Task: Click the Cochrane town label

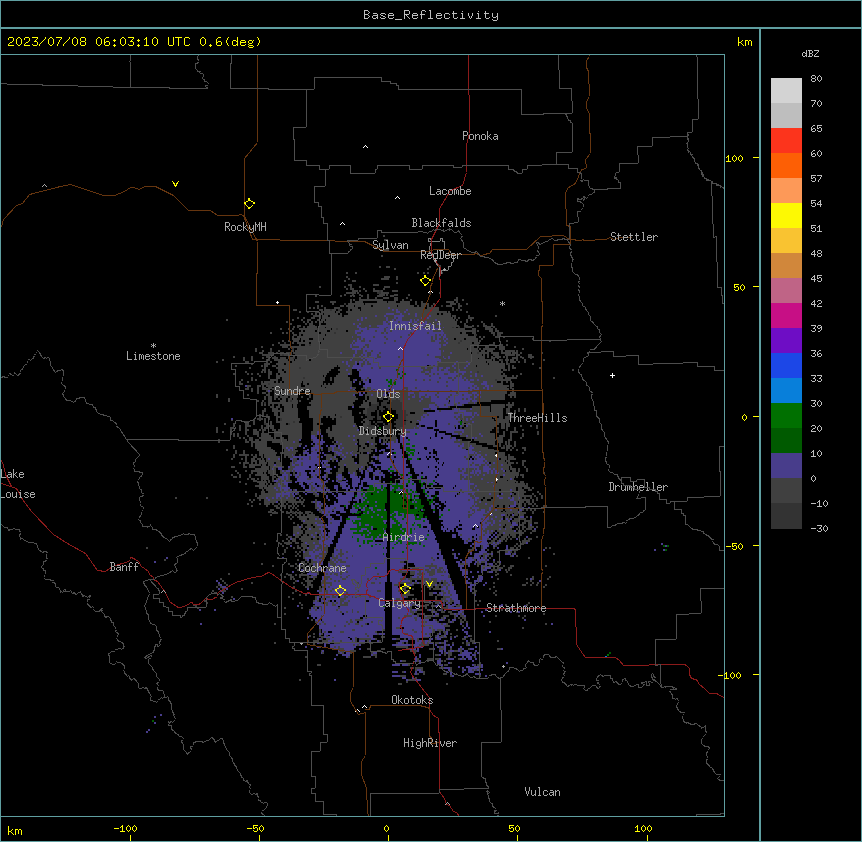Action: (x=322, y=568)
